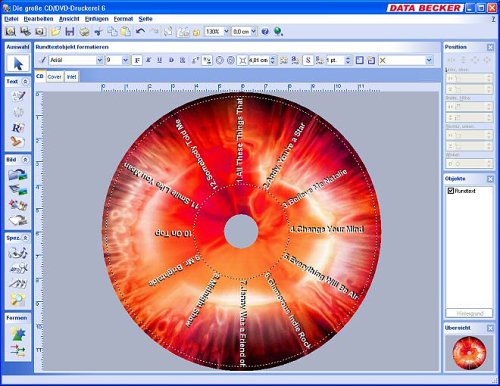The height and width of the screenshot is (386, 500).
Task: Click the shapes star icon in Formen panel
Action: pos(18,334)
